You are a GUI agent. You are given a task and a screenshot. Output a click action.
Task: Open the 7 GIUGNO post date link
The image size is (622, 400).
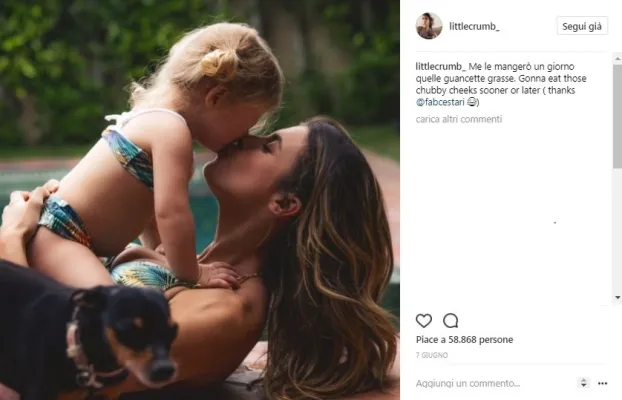[432, 355]
